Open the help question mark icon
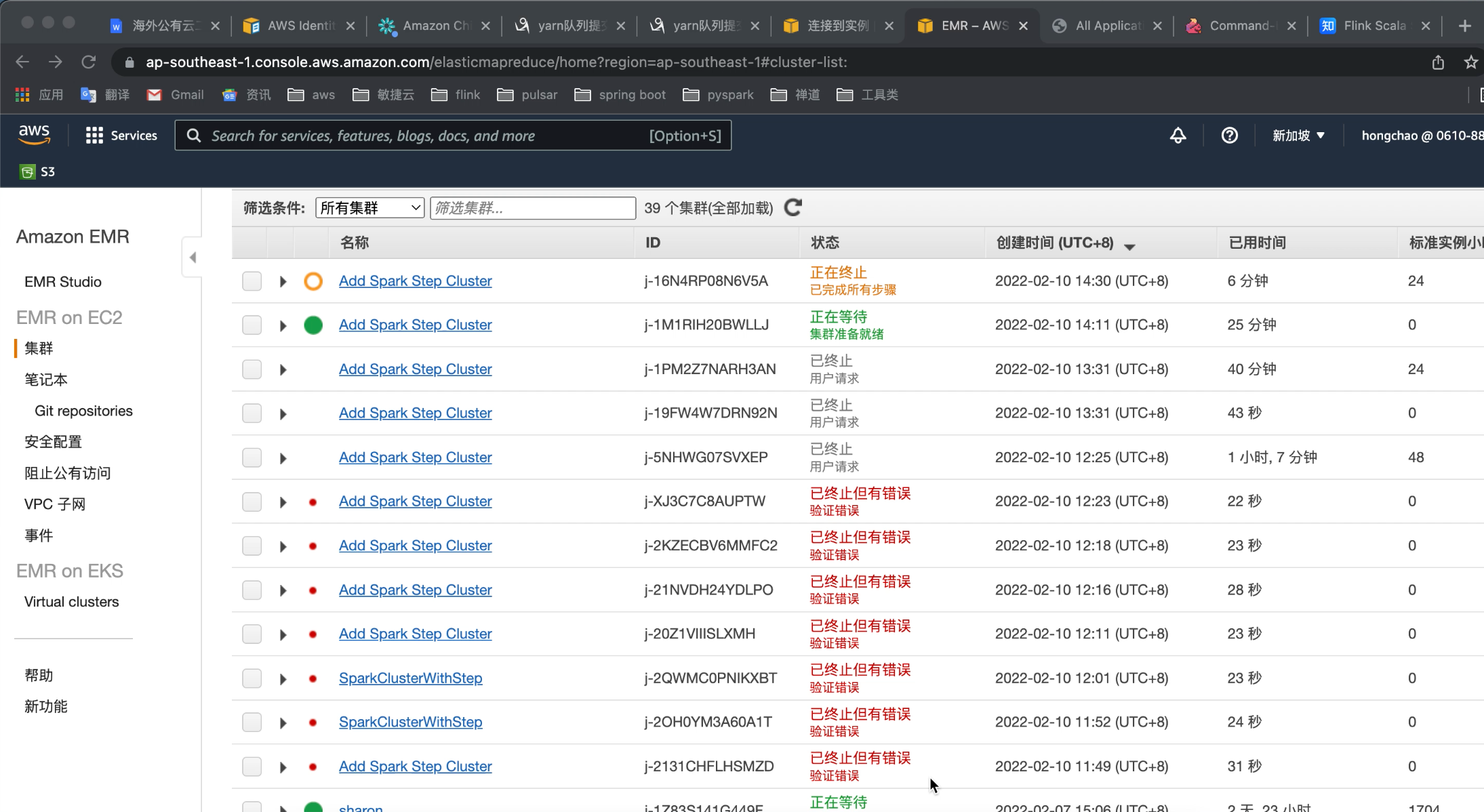Image resolution: width=1484 pixels, height=812 pixels. coord(1229,136)
